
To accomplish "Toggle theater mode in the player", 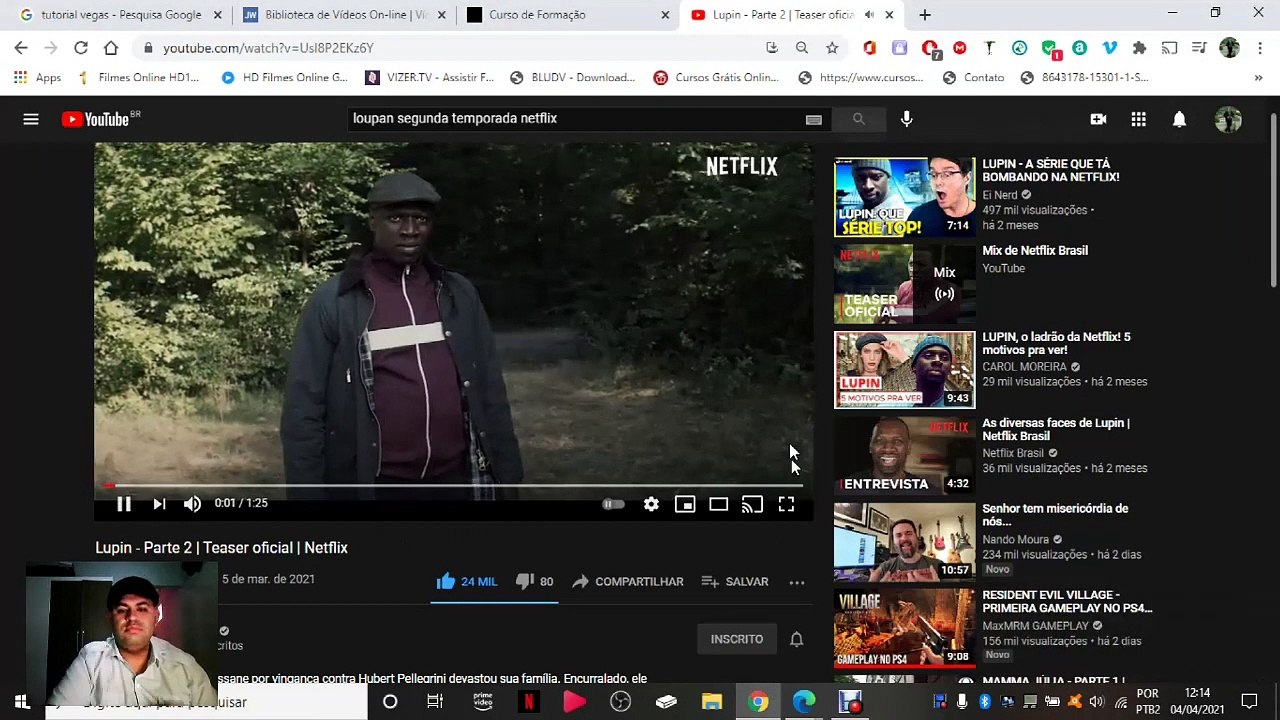I will coord(719,504).
